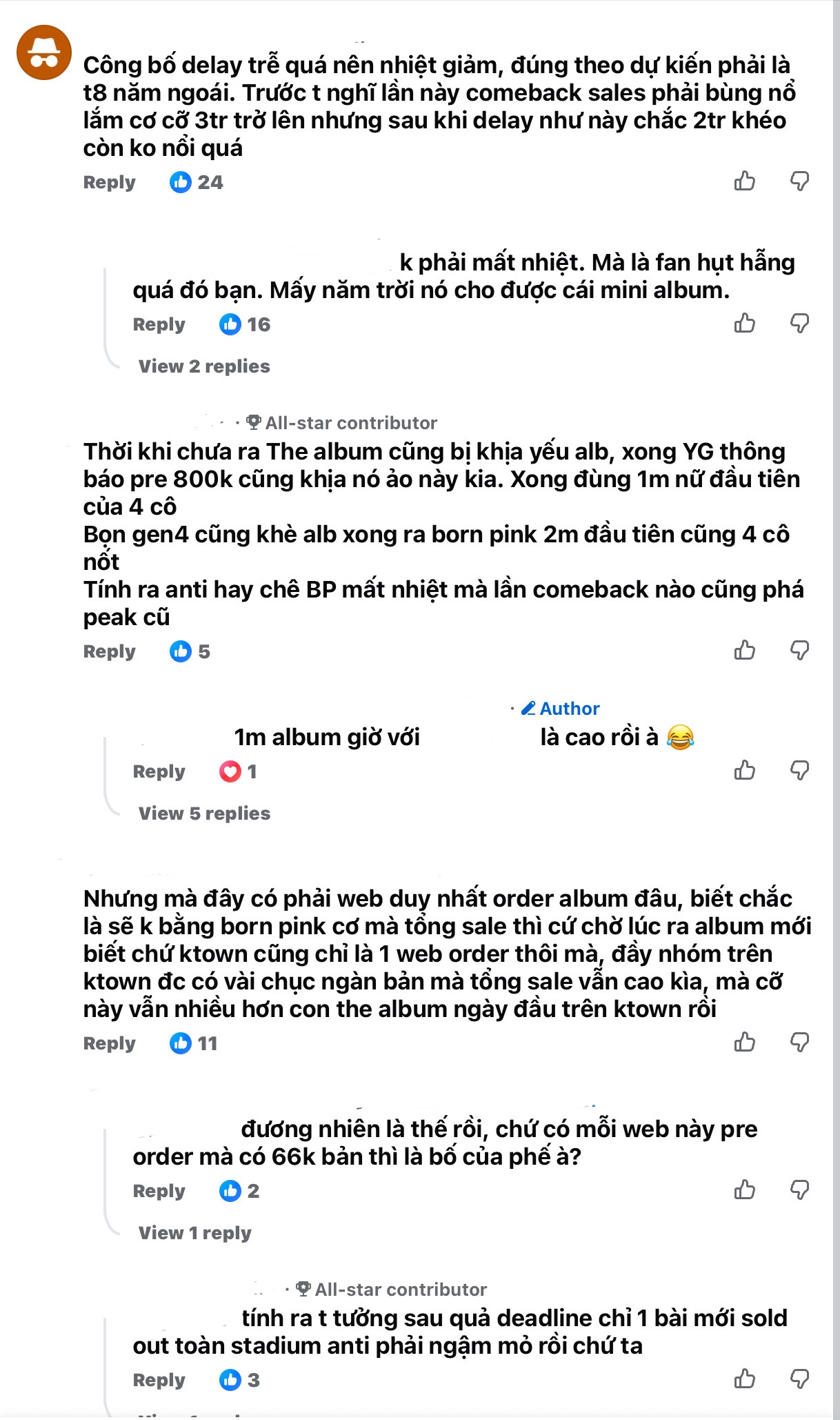This screenshot has width=840, height=1420.
Task: Click the like reaction icon showing 16
Action: point(230,323)
